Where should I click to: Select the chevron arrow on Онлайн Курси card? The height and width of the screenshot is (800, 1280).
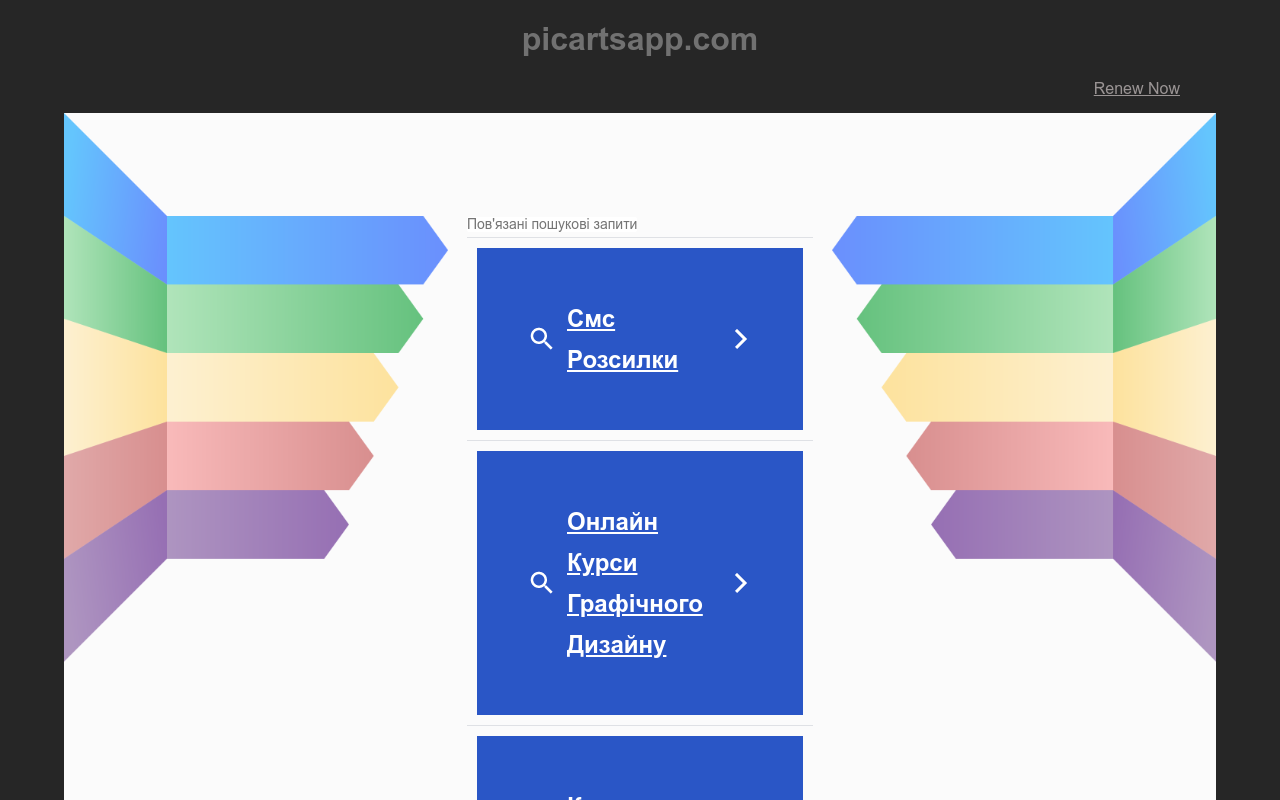point(741,583)
